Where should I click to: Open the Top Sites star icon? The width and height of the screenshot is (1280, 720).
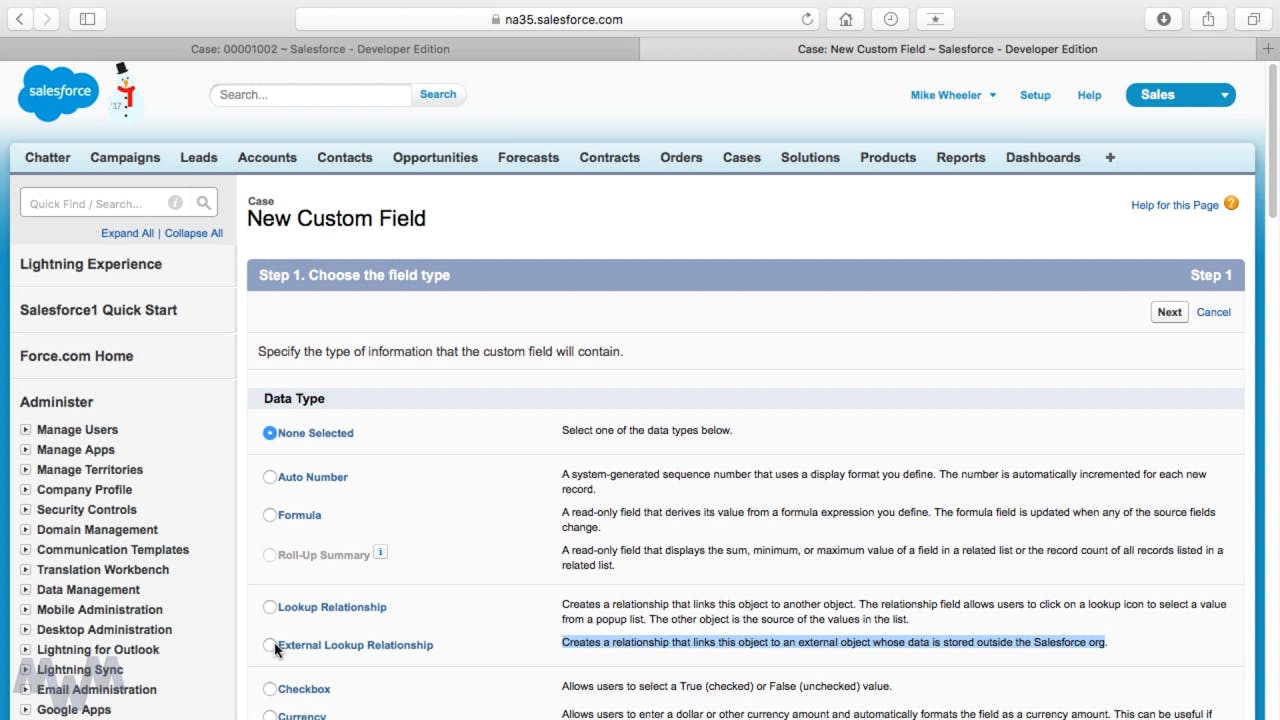(x=935, y=19)
